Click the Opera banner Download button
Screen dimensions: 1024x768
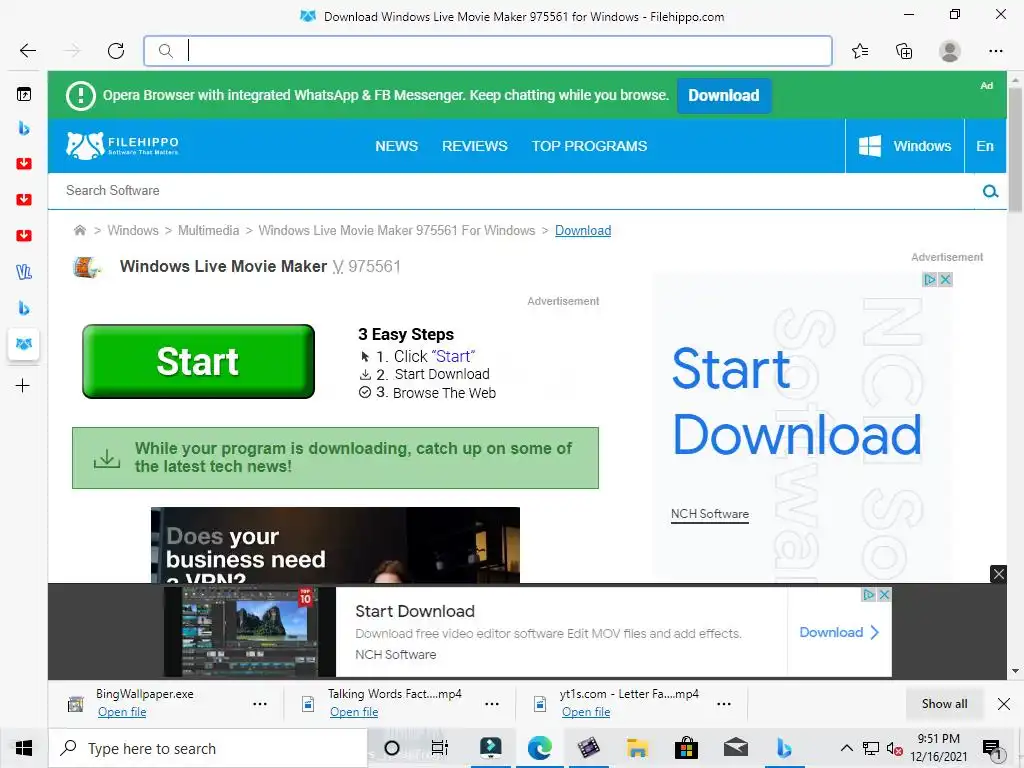(724, 95)
